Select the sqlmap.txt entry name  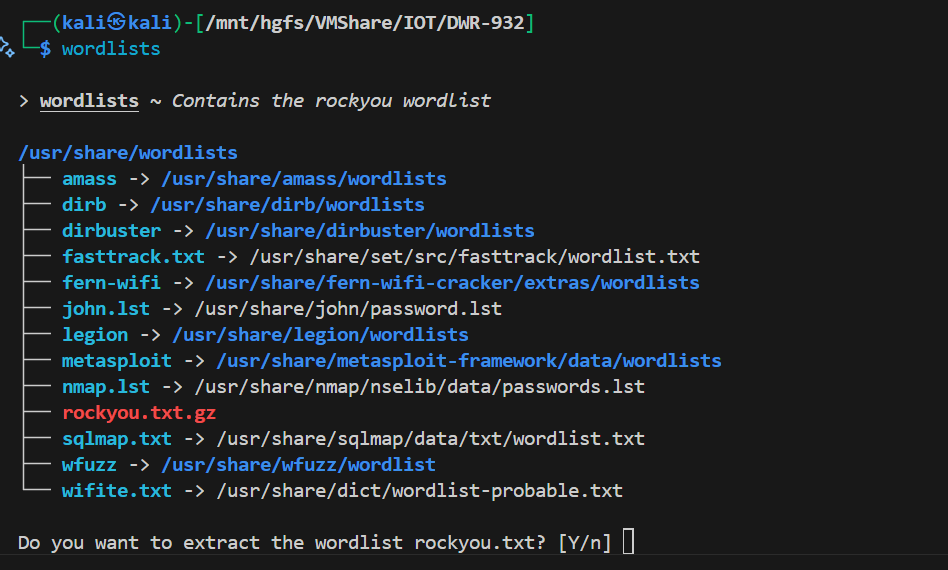pyautogui.click(x=117, y=439)
